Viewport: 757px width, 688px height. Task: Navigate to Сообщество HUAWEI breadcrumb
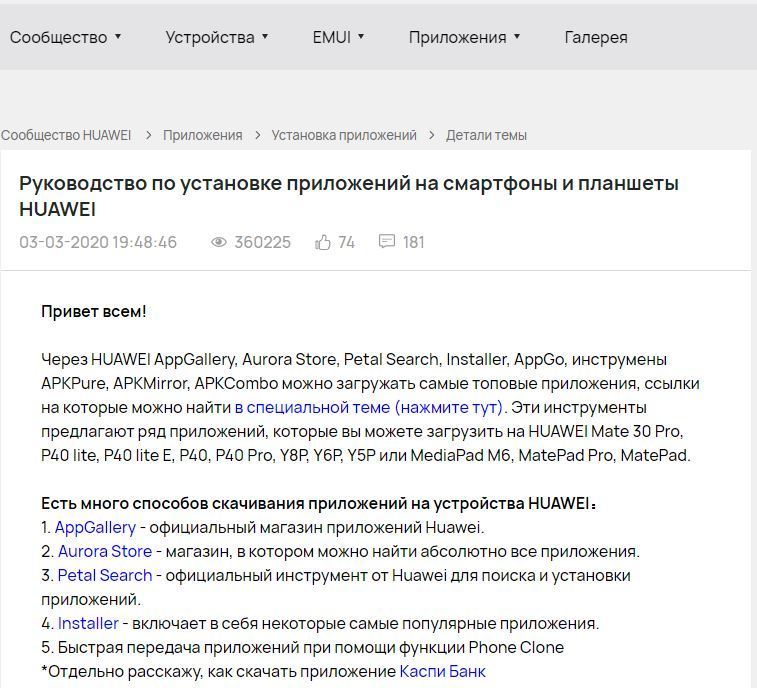coord(66,135)
